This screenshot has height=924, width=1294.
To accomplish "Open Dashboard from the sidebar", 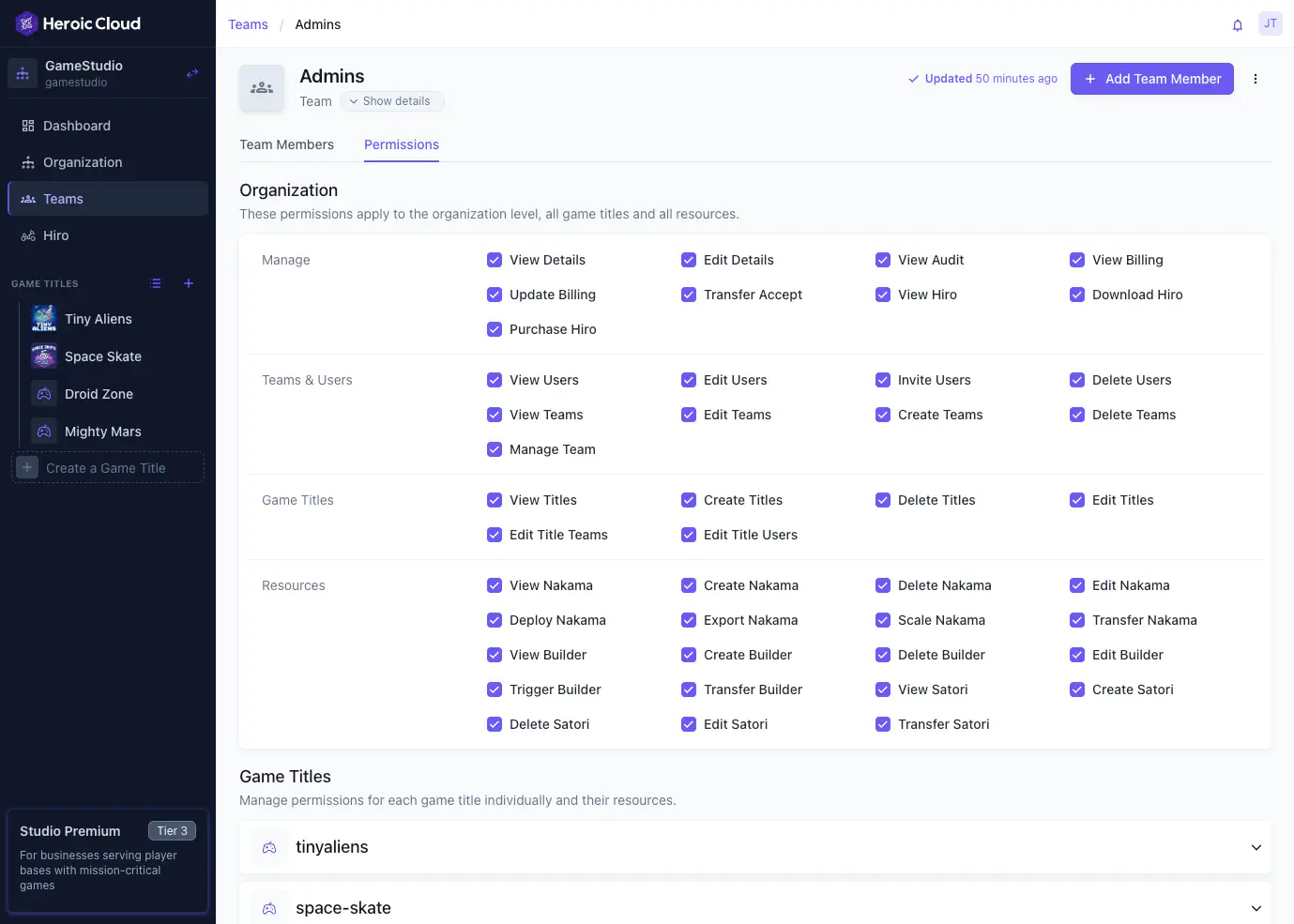I will 76,125.
